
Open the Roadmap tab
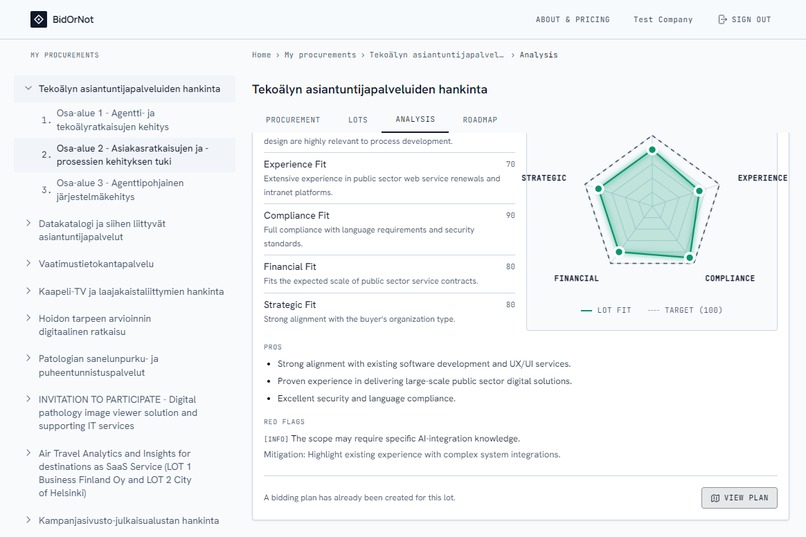(x=480, y=120)
